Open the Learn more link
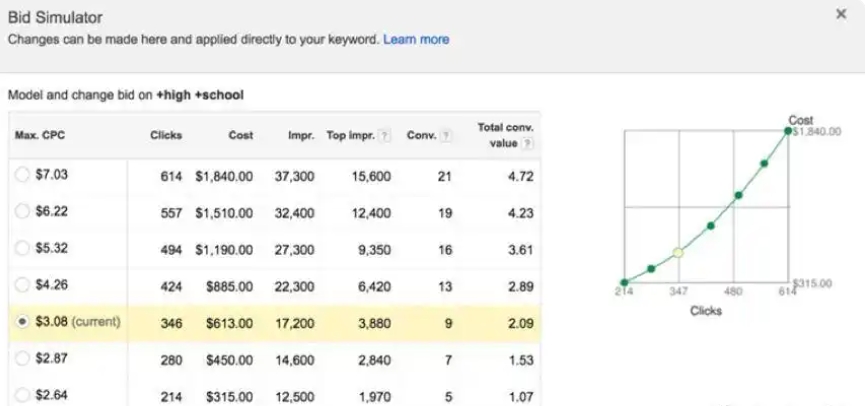 (416, 39)
